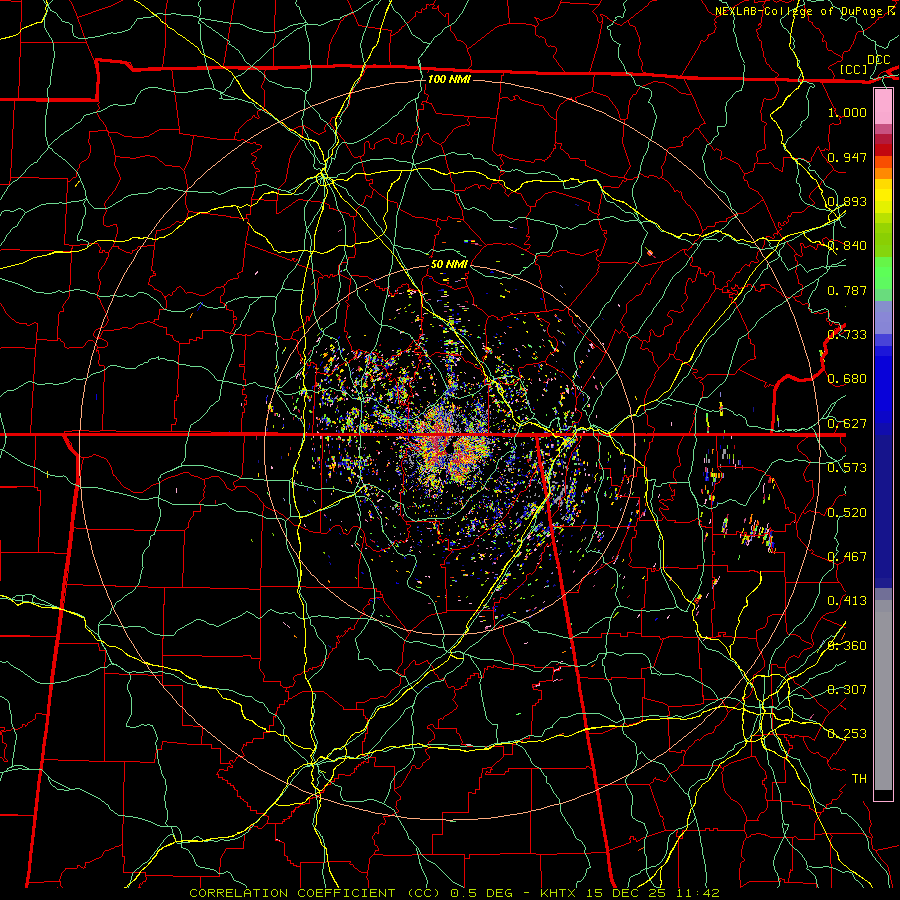Click the 100 NMI range ring label
Image resolution: width=900 pixels, height=900 pixels.
[x=449, y=79]
